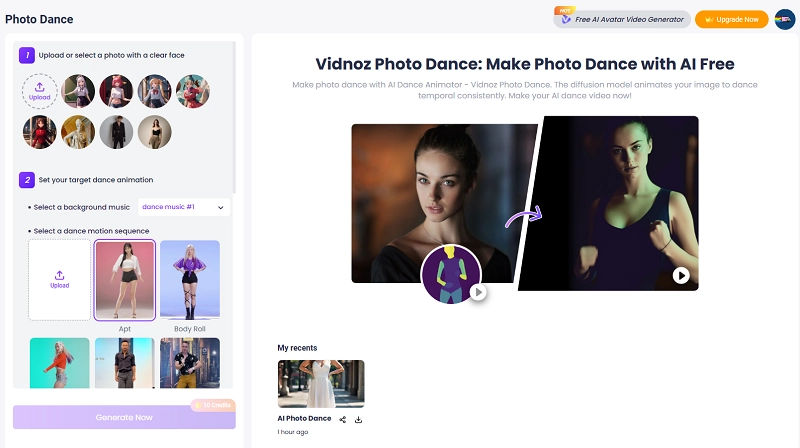Click the 'My recents' heading

(297, 348)
